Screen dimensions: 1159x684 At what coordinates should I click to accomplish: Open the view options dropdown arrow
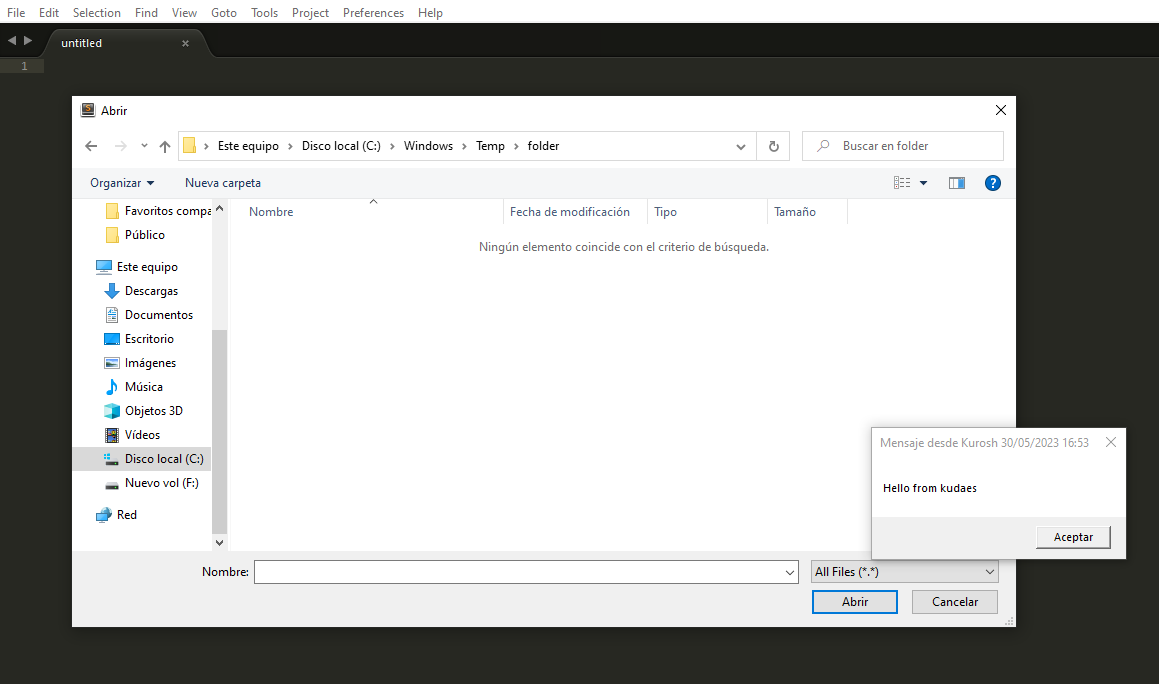point(923,183)
